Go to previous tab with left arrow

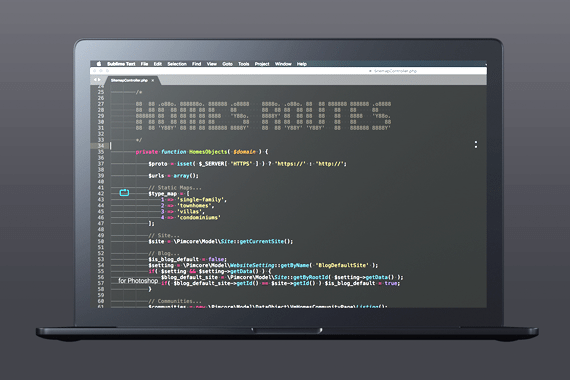95,80
